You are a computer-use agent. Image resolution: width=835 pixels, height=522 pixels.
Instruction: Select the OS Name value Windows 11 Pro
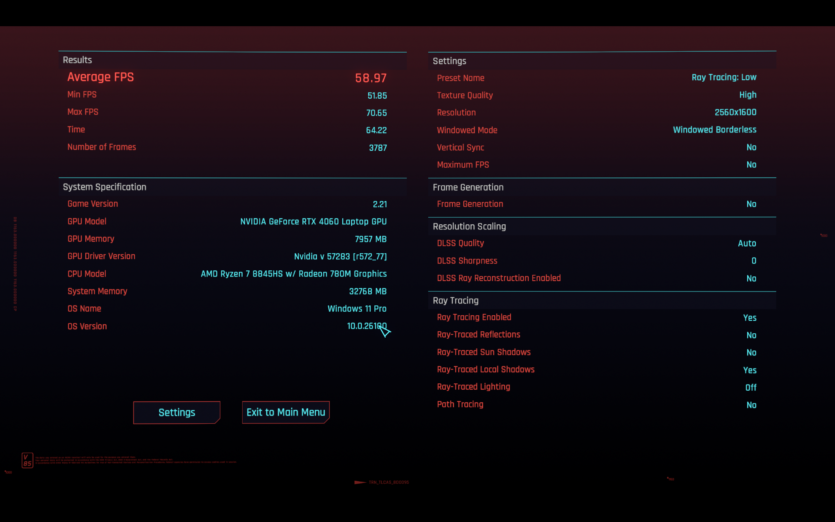click(x=357, y=309)
